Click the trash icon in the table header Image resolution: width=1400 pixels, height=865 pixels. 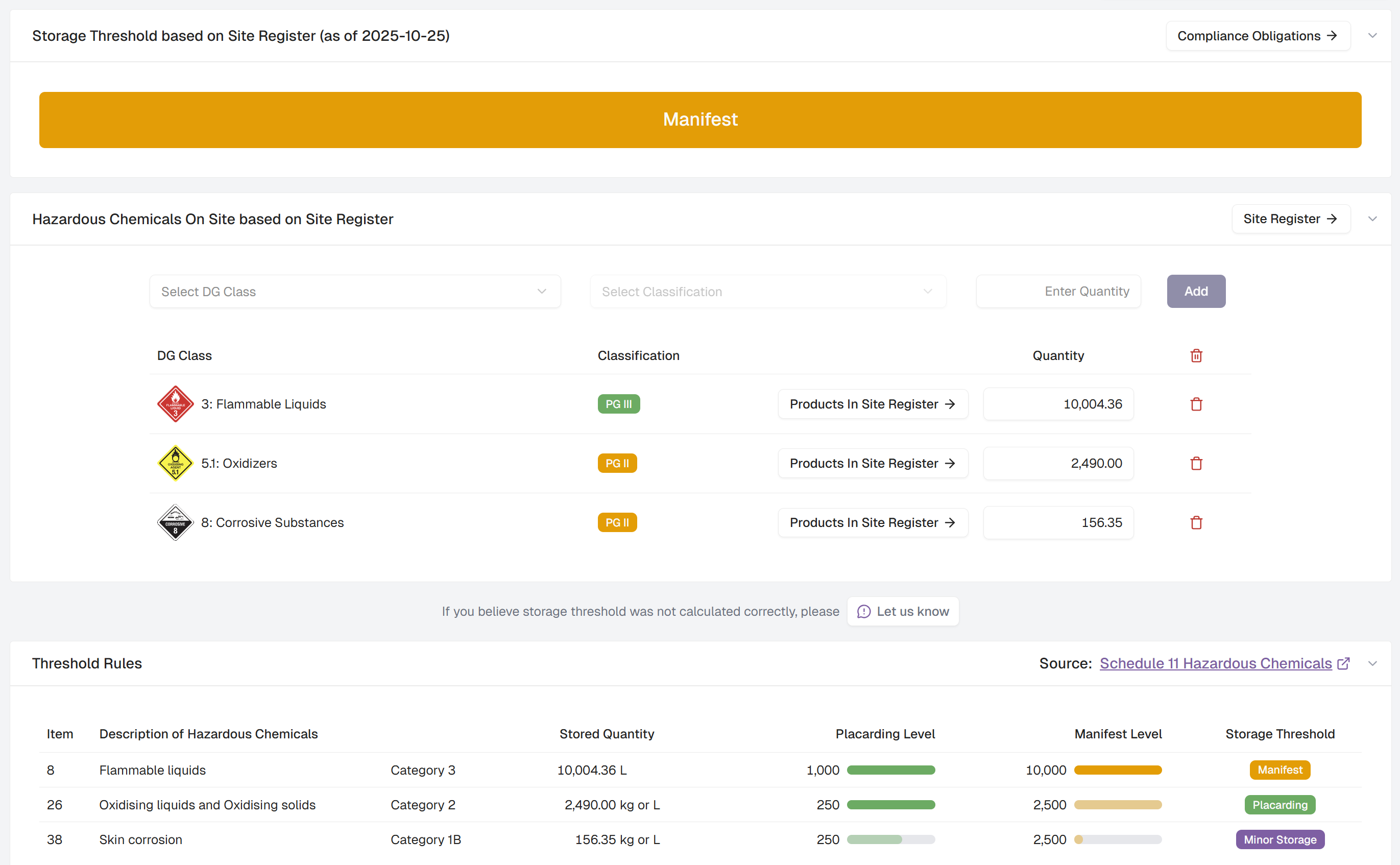click(x=1196, y=355)
